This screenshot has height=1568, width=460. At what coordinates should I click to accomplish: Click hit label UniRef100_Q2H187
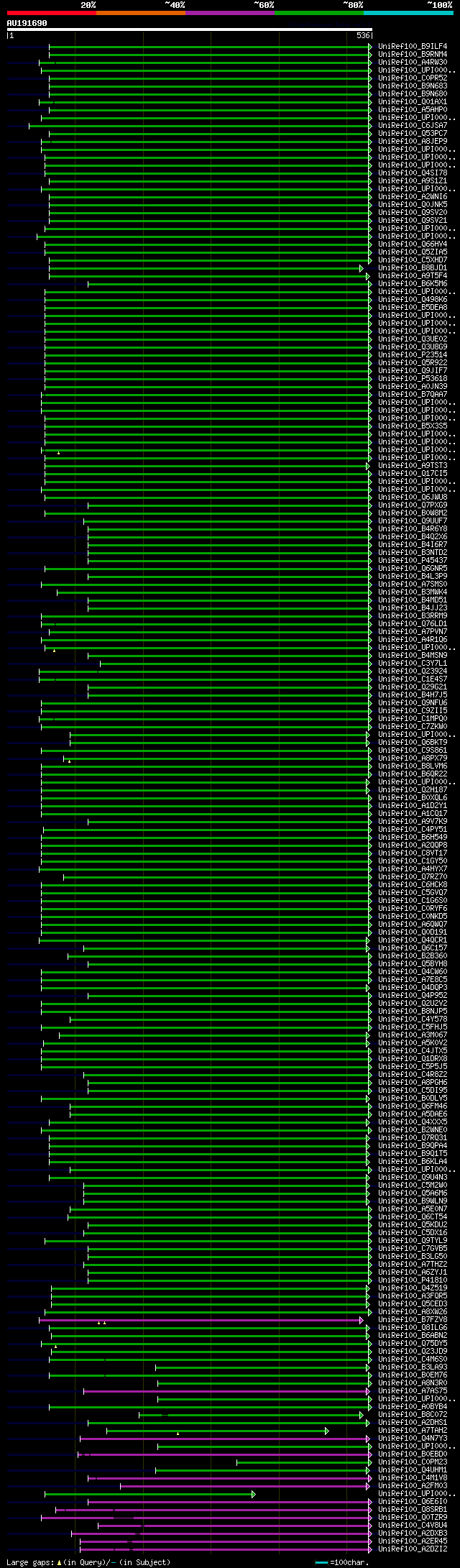point(413,789)
